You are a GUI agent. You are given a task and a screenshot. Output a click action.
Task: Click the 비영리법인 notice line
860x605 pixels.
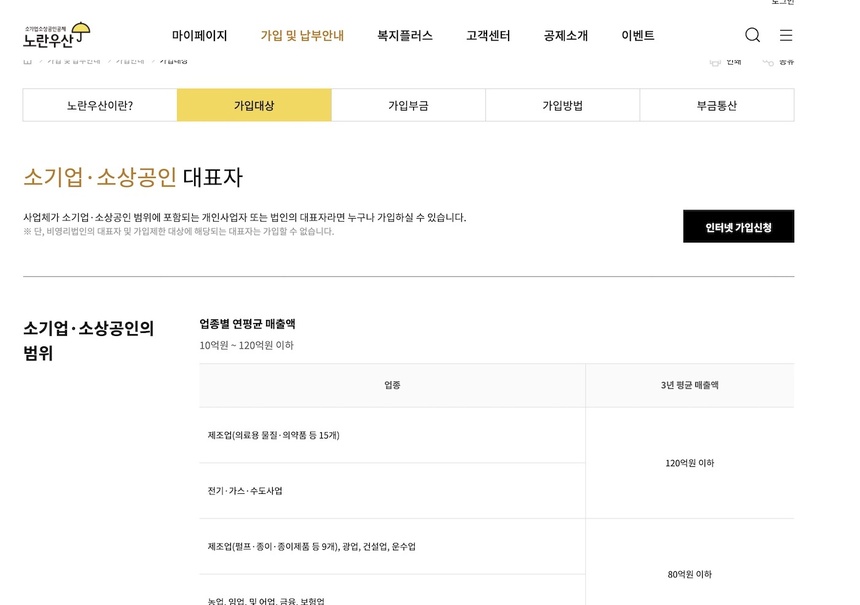click(x=178, y=231)
